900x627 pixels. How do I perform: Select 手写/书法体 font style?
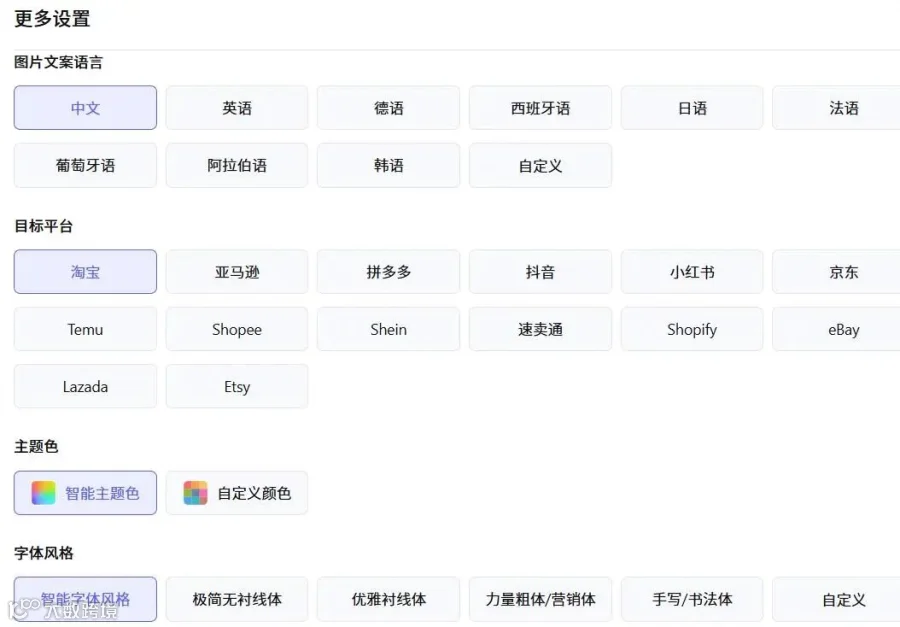[x=692, y=599]
